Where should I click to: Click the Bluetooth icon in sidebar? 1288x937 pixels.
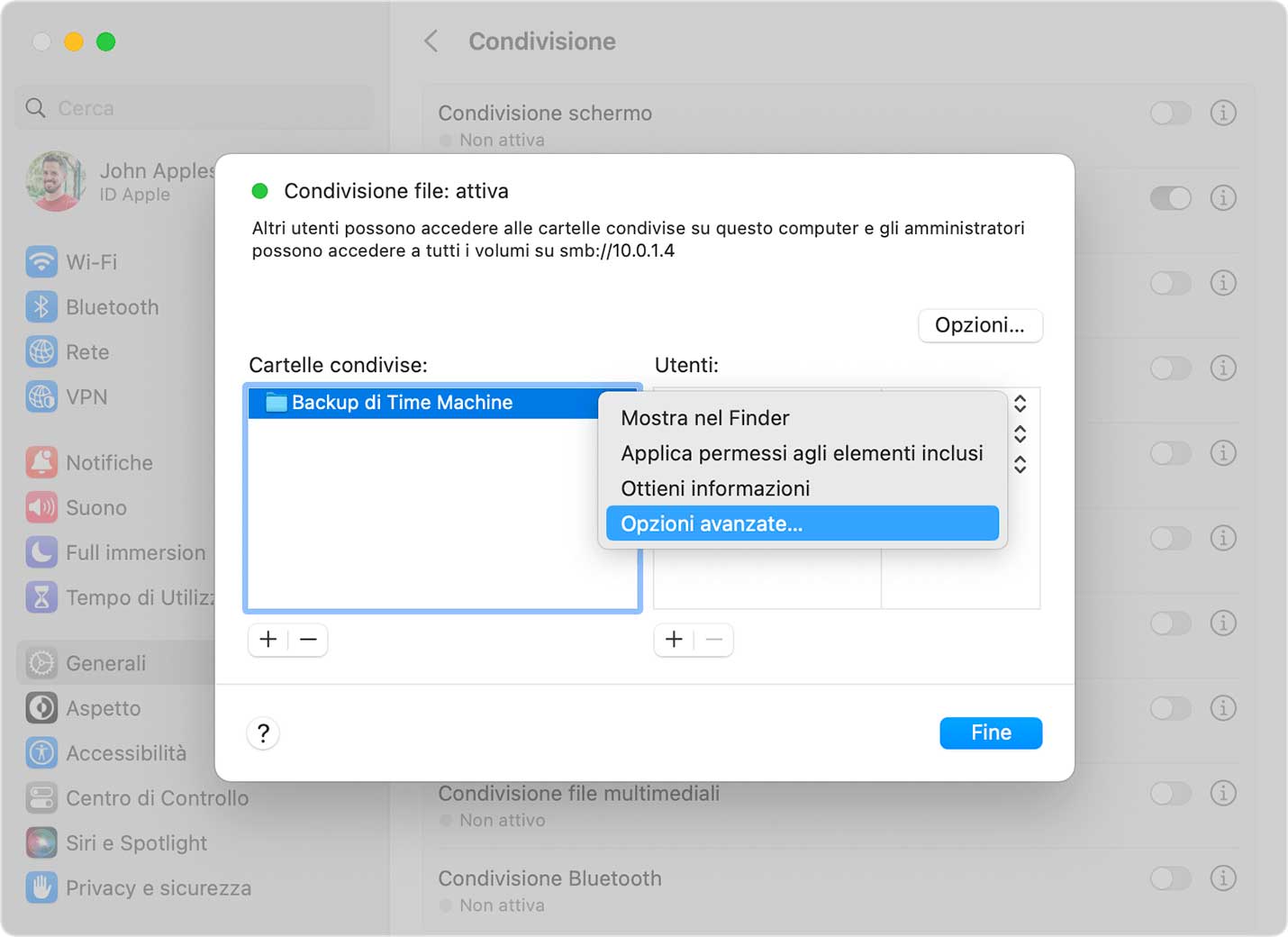point(41,307)
